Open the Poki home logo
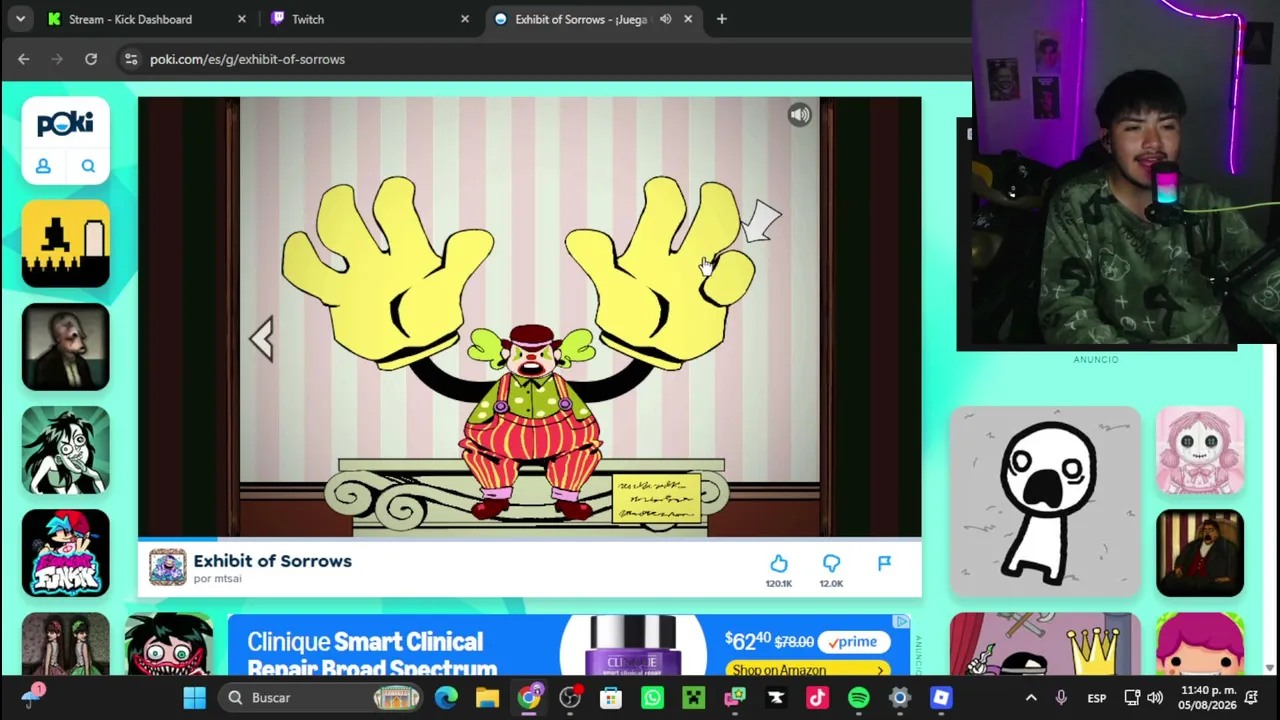This screenshot has width=1280, height=720. click(65, 123)
